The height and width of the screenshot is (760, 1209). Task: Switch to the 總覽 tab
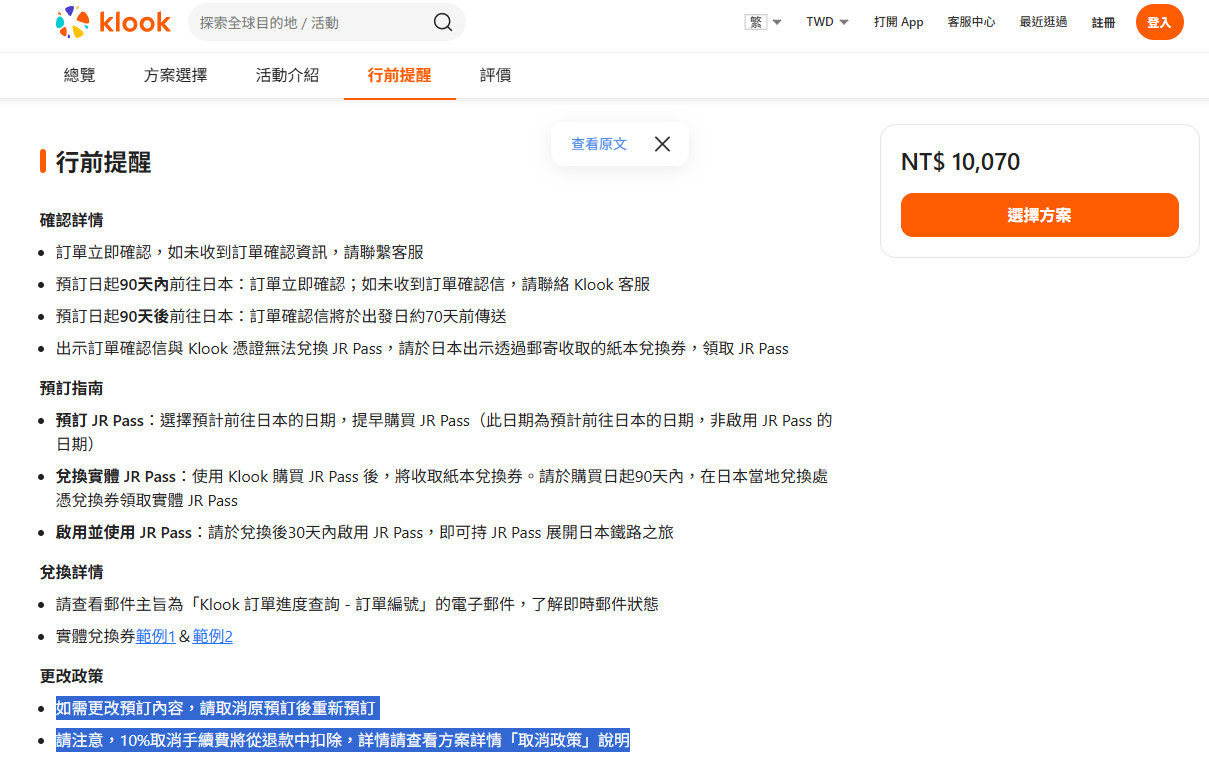79,74
